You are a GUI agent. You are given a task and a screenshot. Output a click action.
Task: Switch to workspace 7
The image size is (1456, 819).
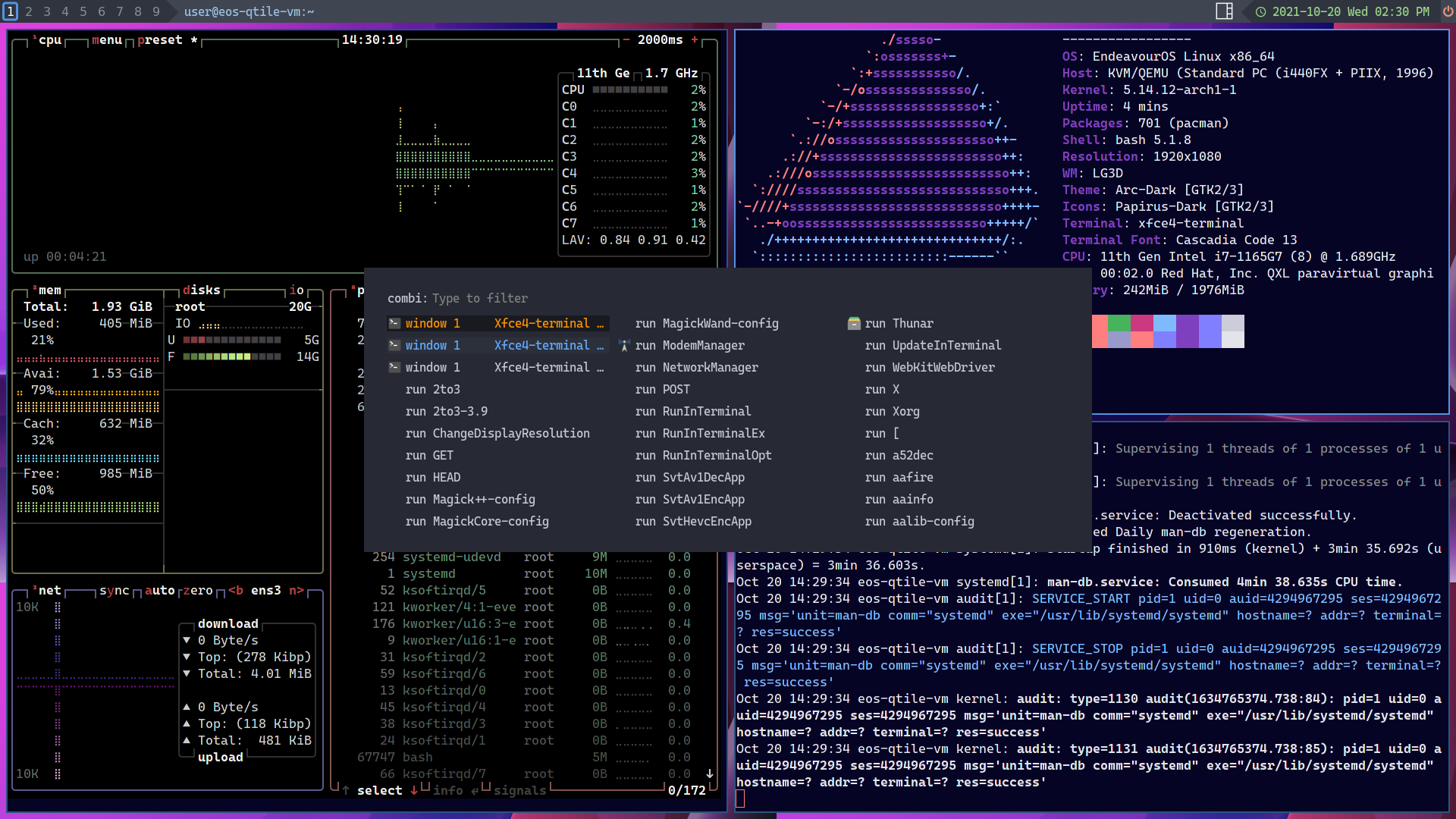[120, 11]
